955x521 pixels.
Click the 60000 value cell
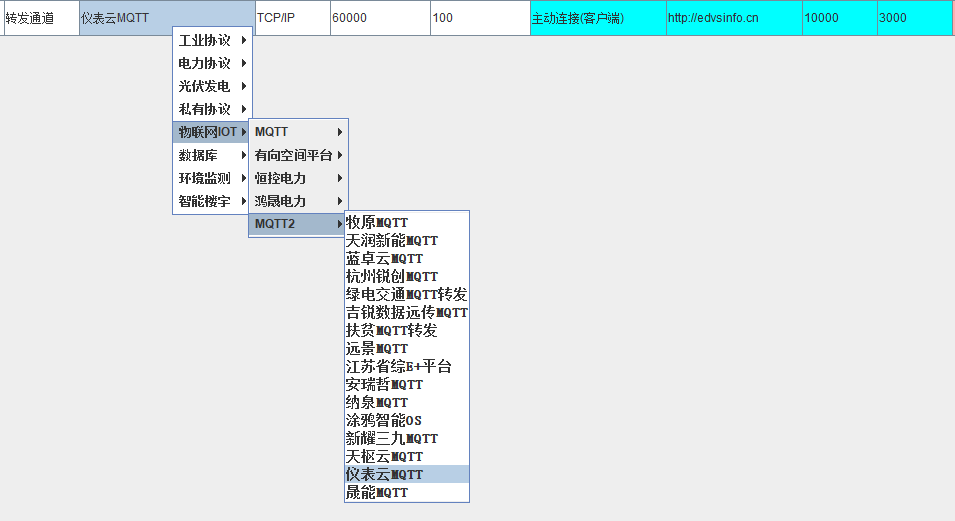380,18
